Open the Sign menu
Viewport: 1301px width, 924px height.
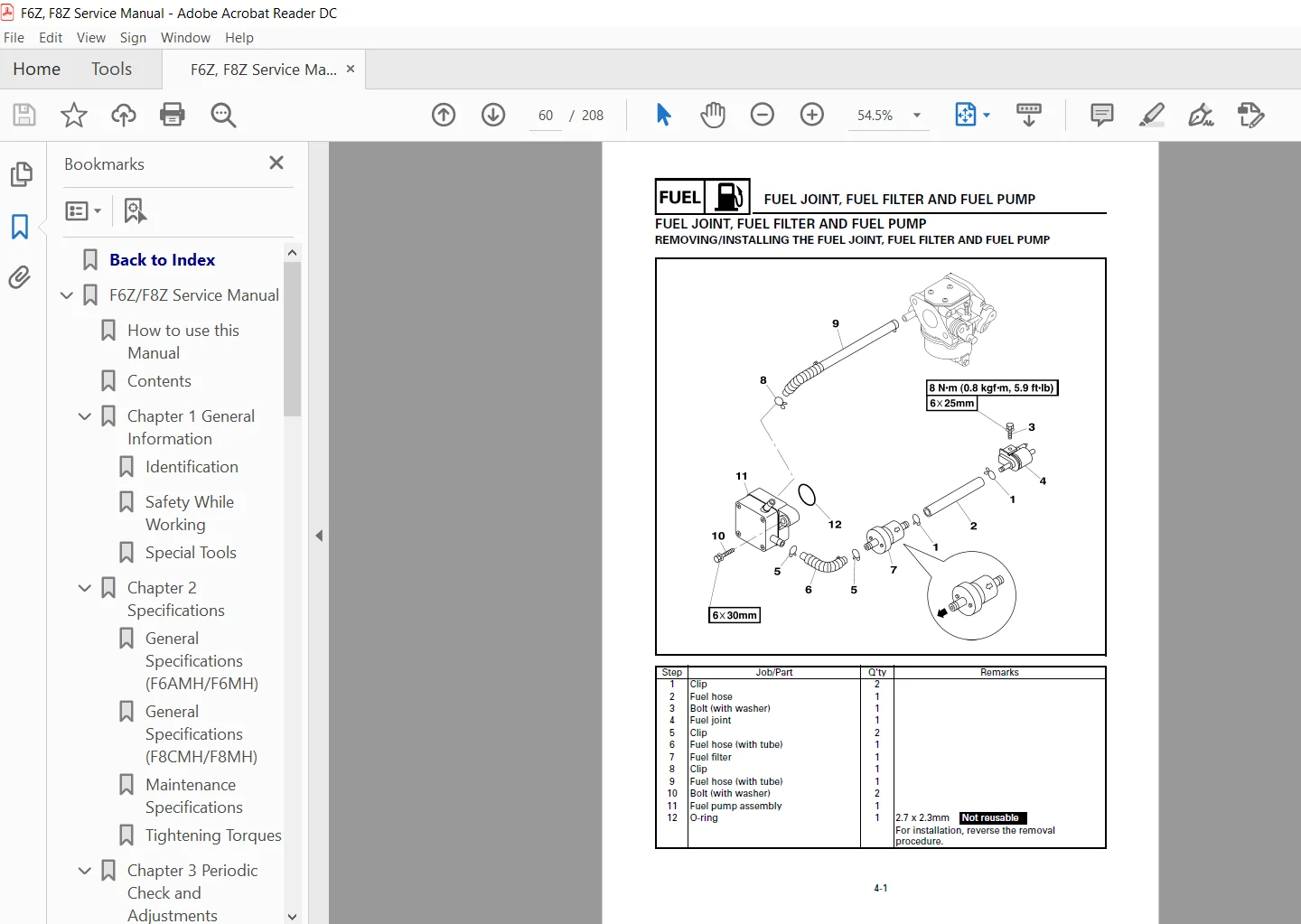click(x=133, y=38)
